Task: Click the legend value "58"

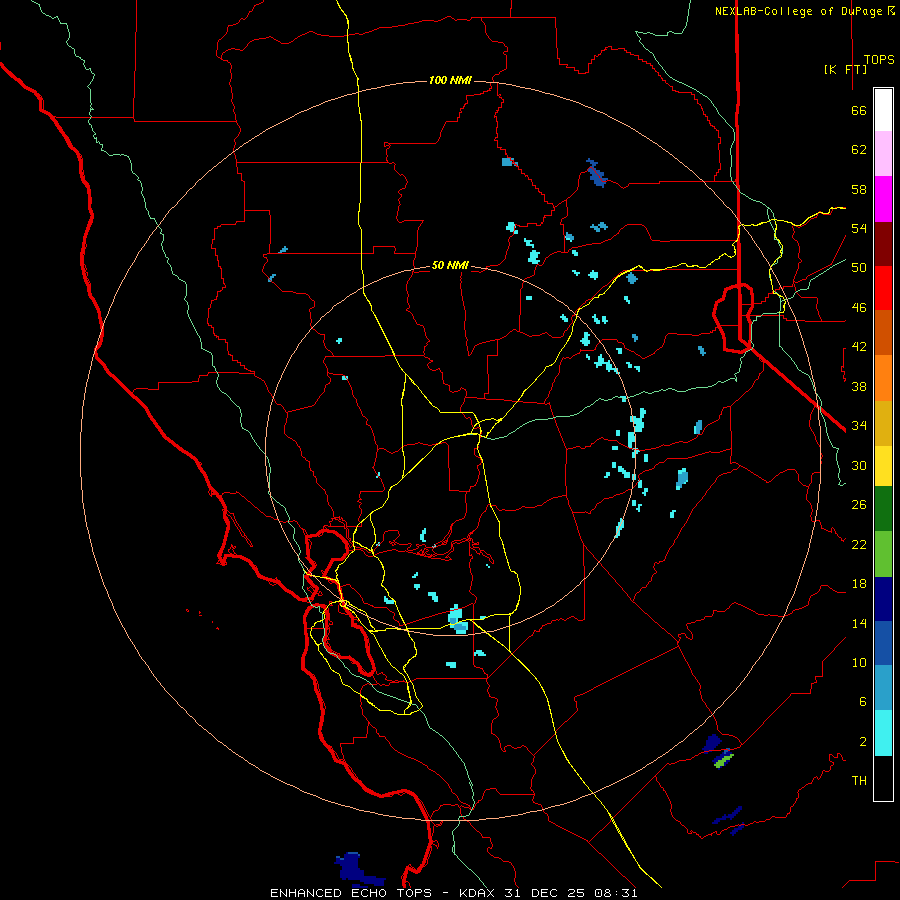Action: point(859,189)
